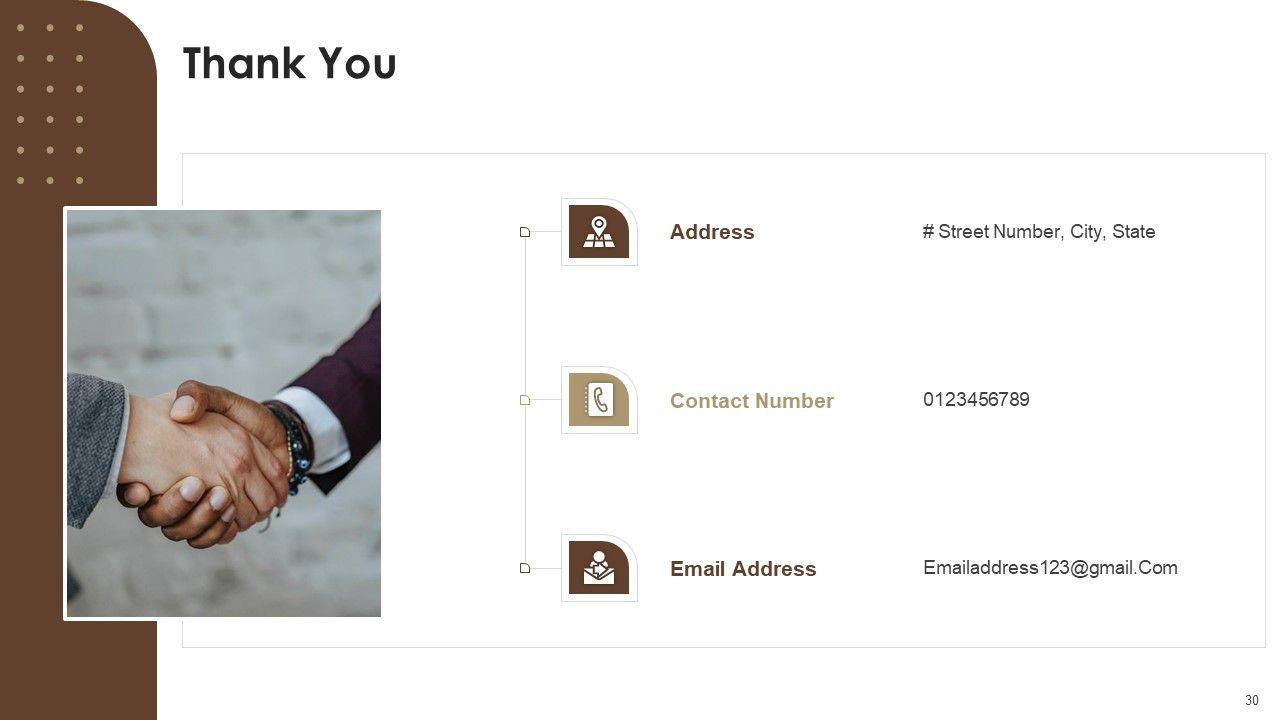1280x720 pixels.
Task: Click the Address map pin icon
Action: pos(599,232)
